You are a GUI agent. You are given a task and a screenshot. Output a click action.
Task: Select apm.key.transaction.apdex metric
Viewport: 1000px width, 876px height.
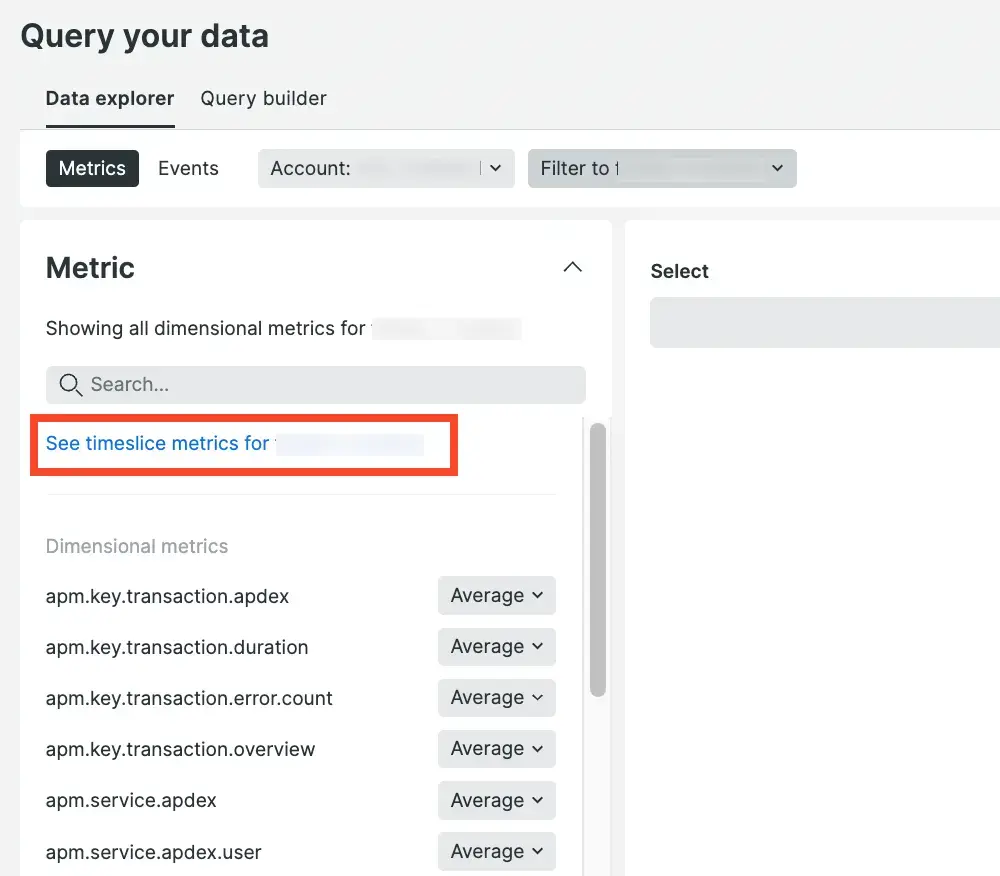(167, 596)
